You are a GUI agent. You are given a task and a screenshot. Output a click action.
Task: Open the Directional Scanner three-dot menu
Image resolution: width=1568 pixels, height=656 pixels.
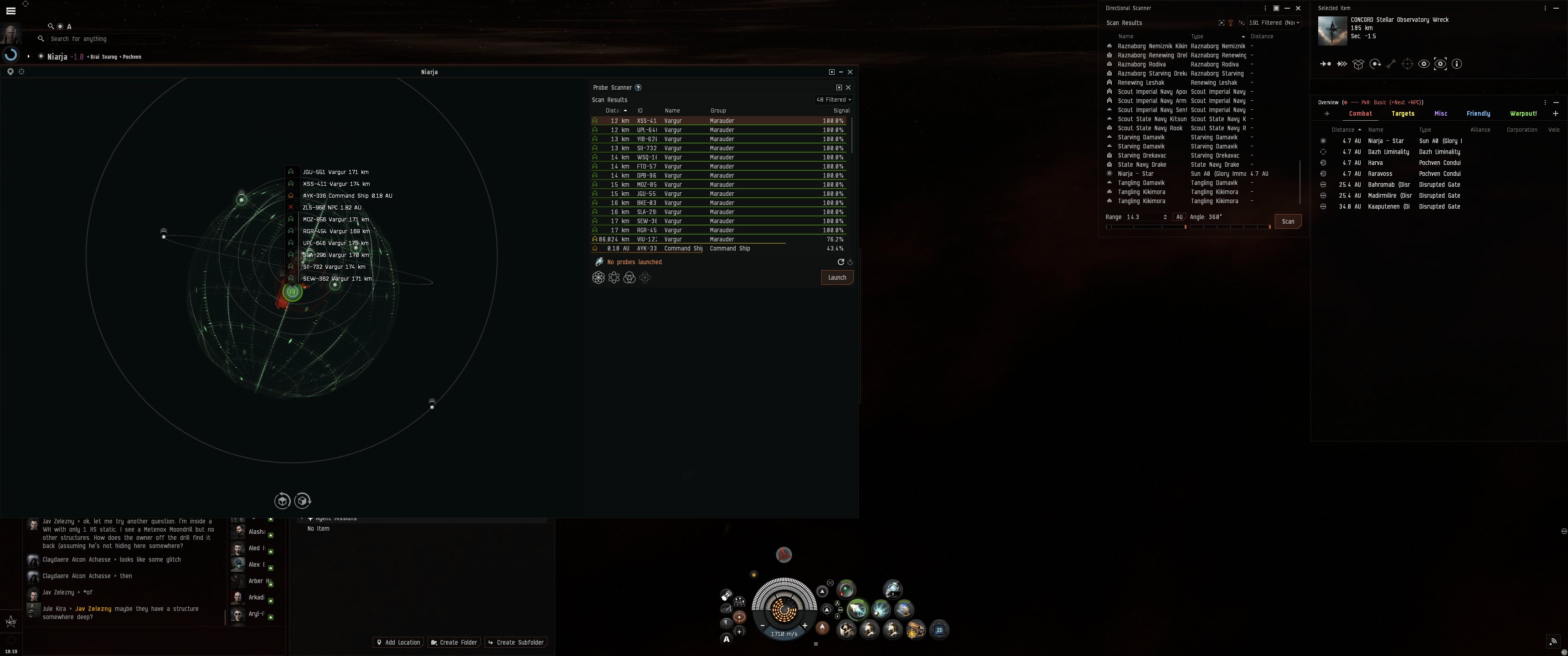tap(1265, 9)
